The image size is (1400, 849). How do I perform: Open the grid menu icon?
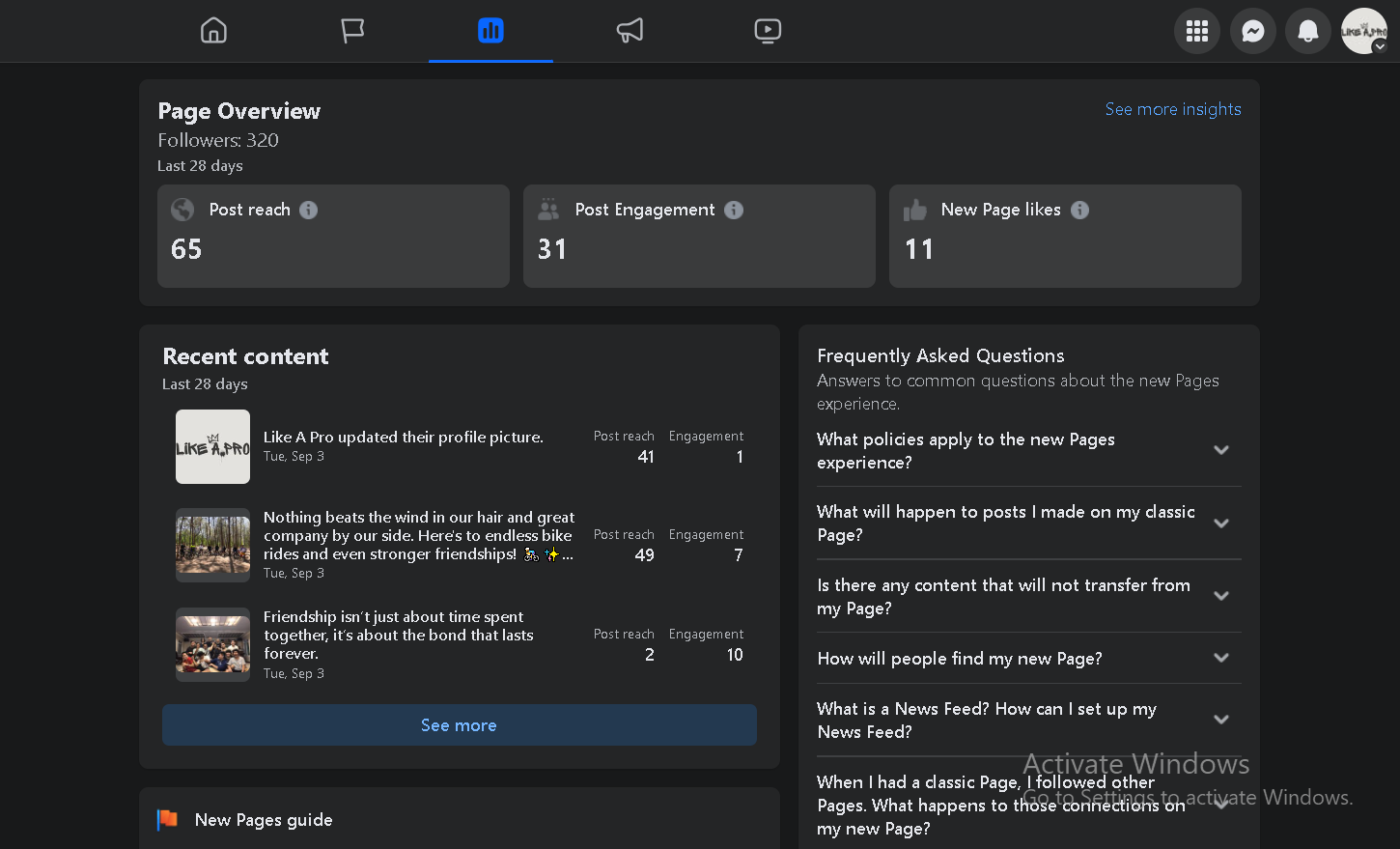(x=1197, y=32)
